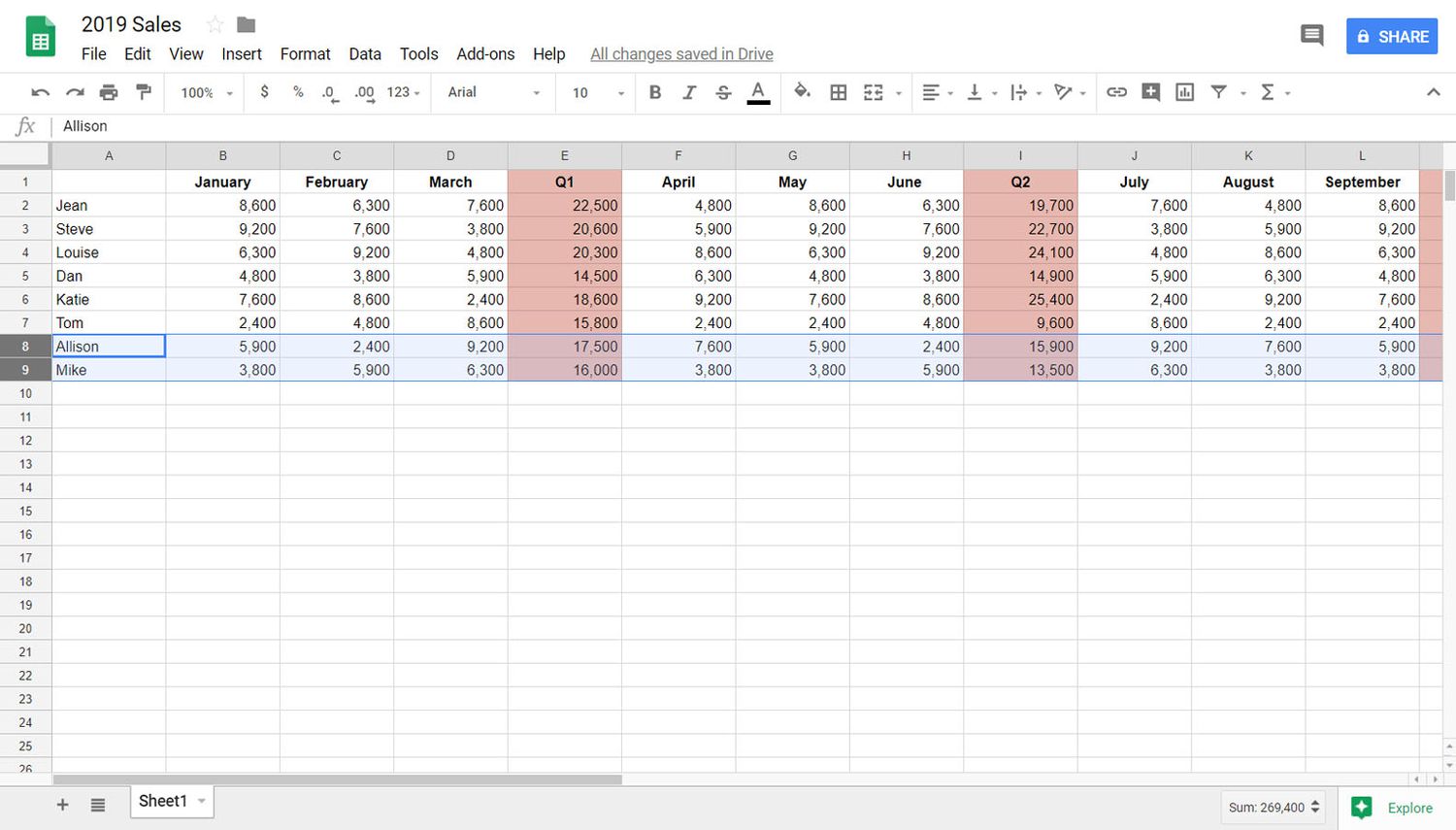Image resolution: width=1456 pixels, height=830 pixels.
Task: Toggle bold formatting
Action: click(655, 91)
